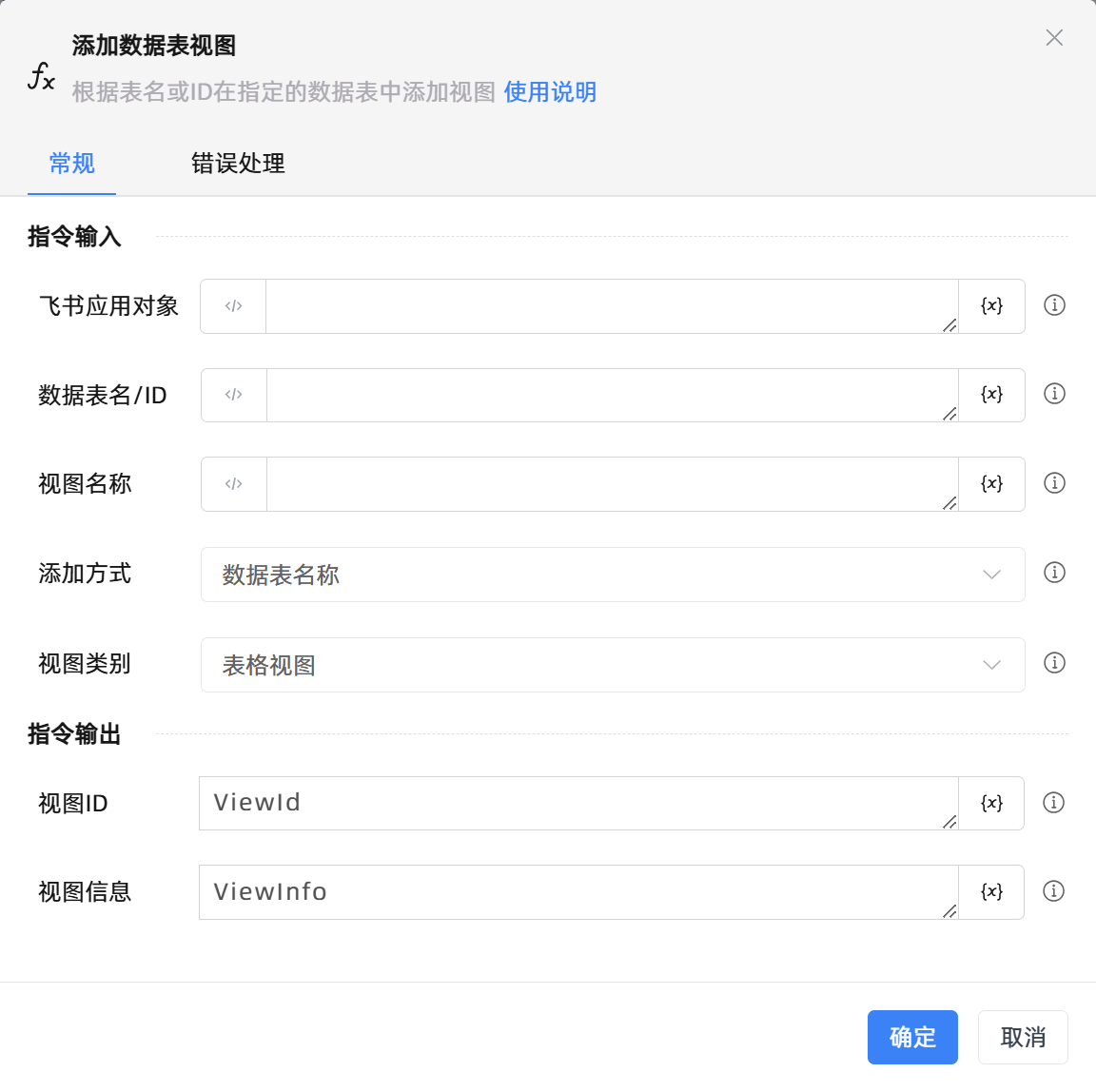Image resolution: width=1096 pixels, height=1092 pixels.
Task: Show info for 视图信息 output
Action: click(1053, 891)
